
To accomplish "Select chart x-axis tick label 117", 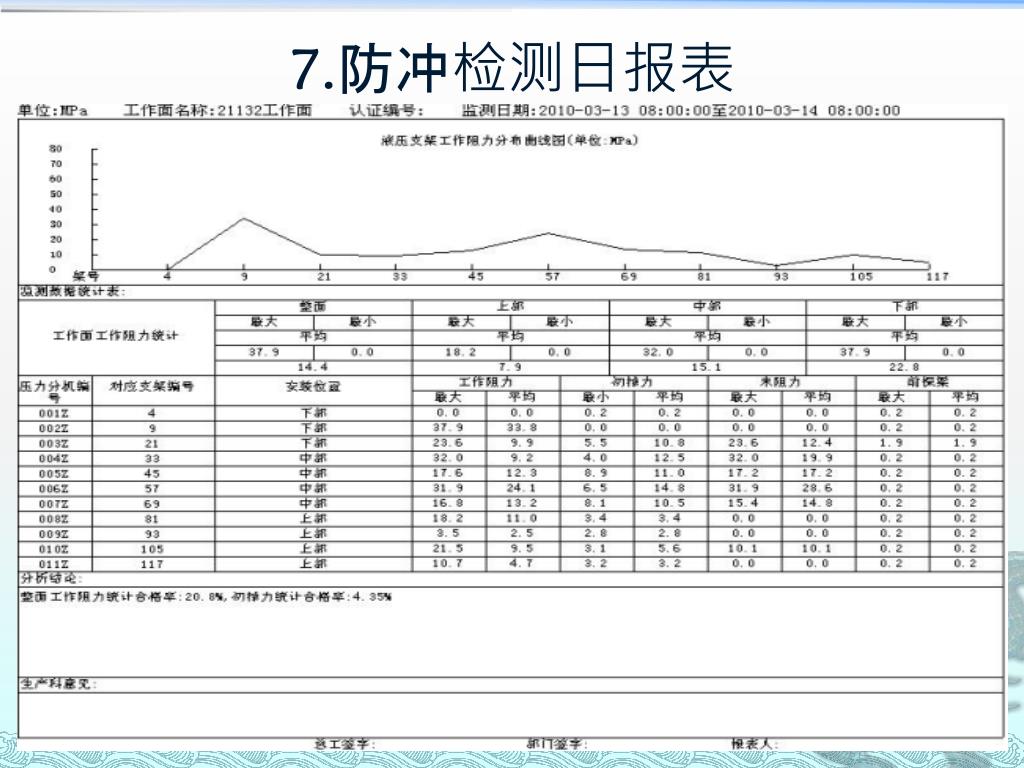I will pos(938,276).
